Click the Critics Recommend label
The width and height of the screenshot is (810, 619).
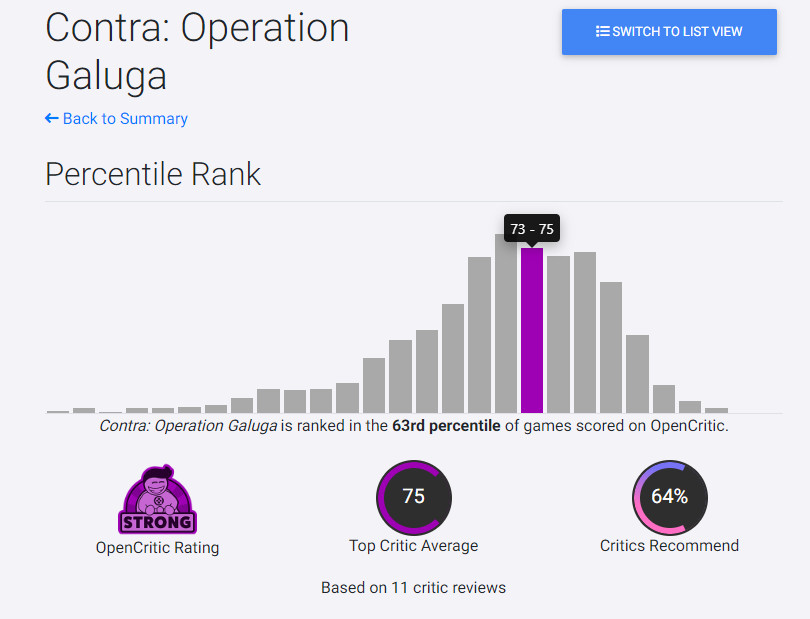point(669,546)
